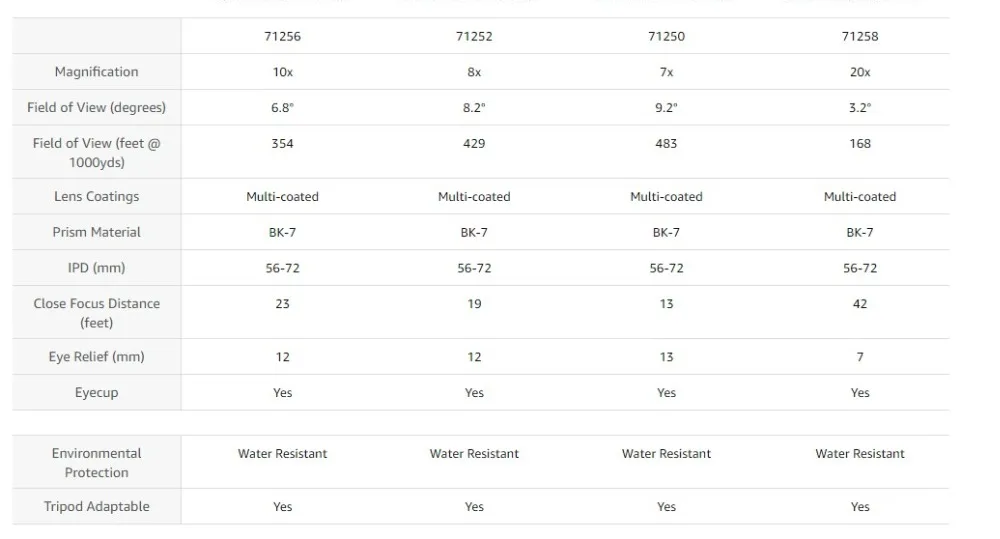Screen dimensions: 1000x539
Task: Click the Eye Relief (mm) row label
Action: tap(97, 357)
